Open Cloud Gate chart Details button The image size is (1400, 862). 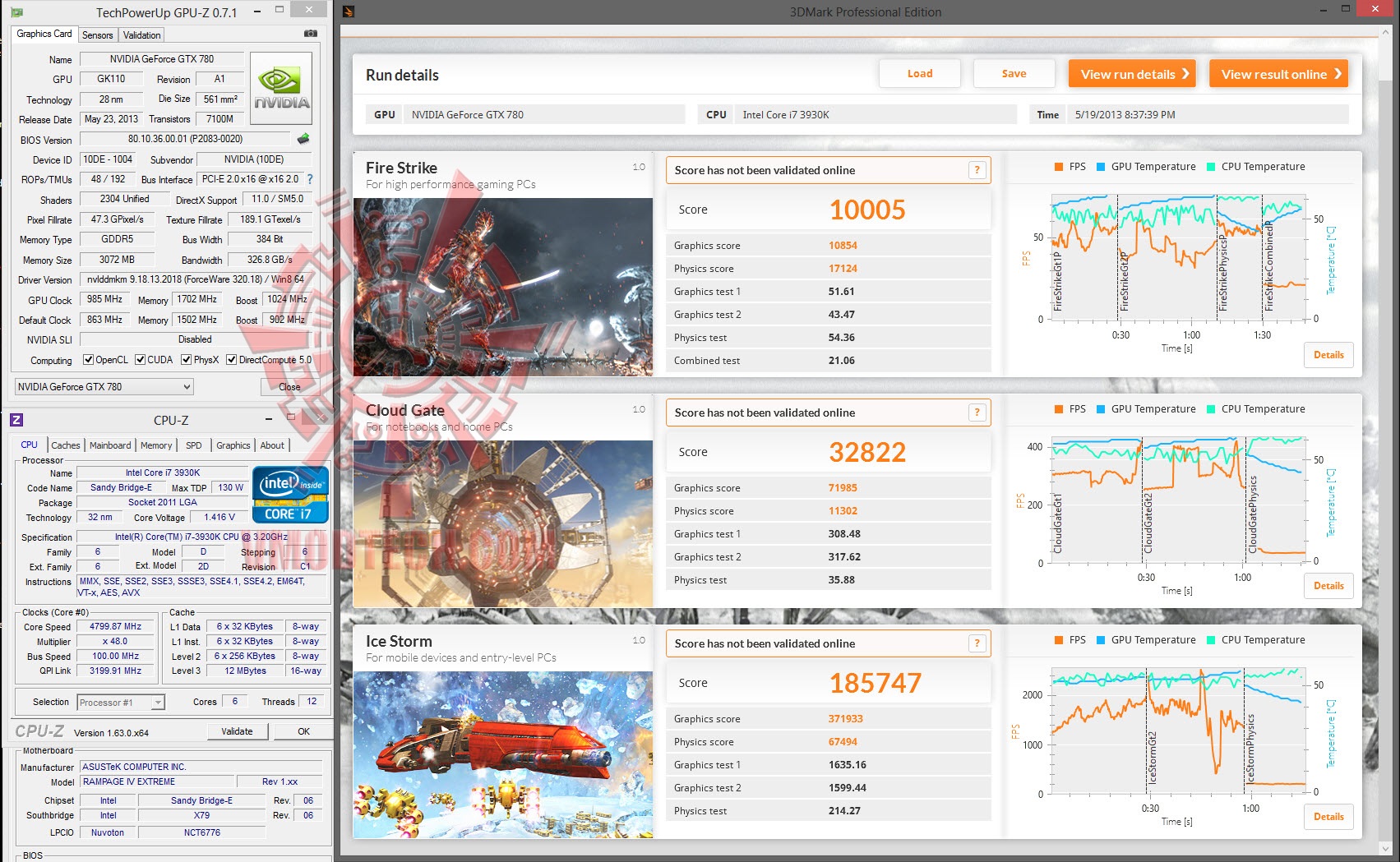pyautogui.click(x=1328, y=586)
